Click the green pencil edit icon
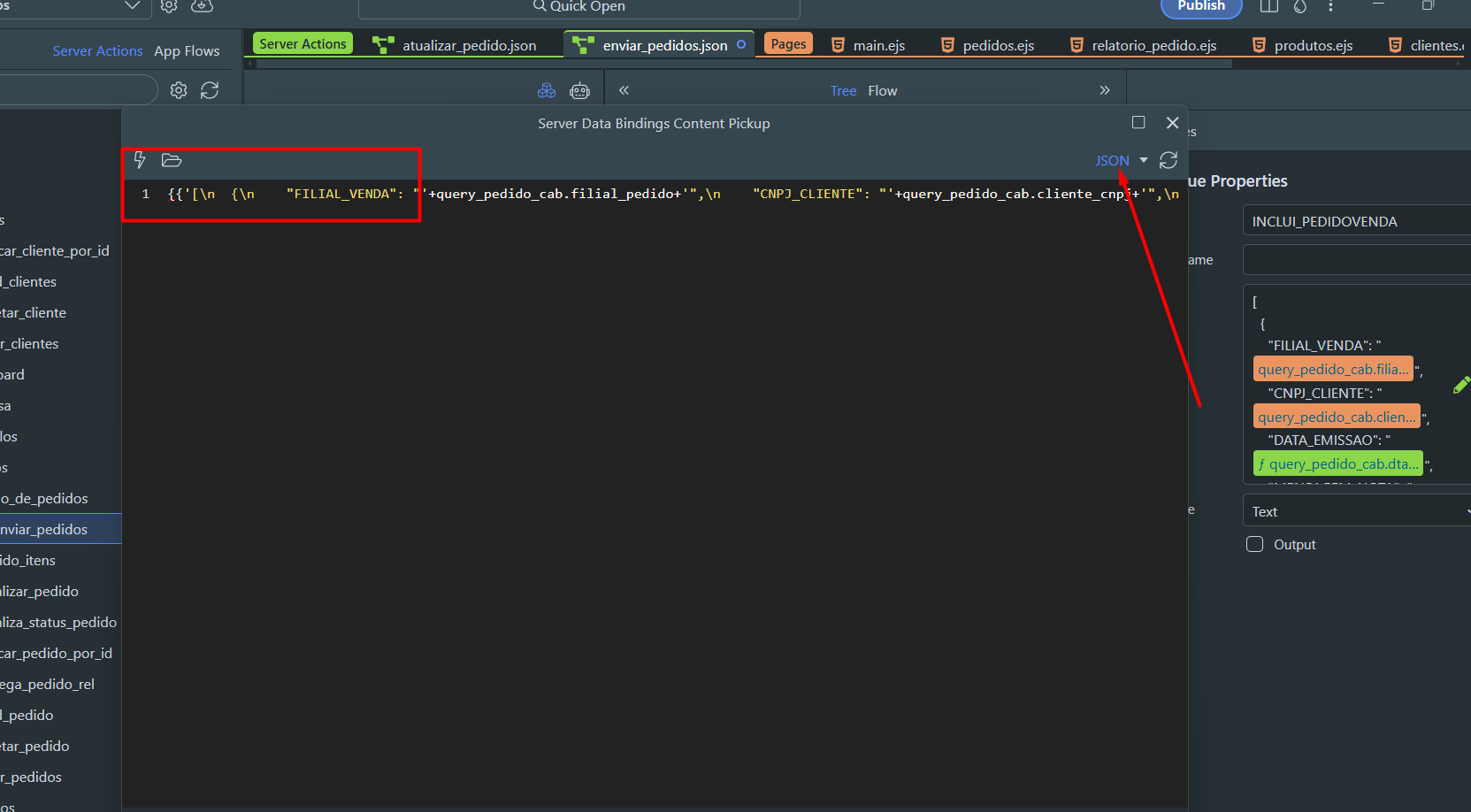Viewport: 1471px width, 812px height. [1460, 385]
